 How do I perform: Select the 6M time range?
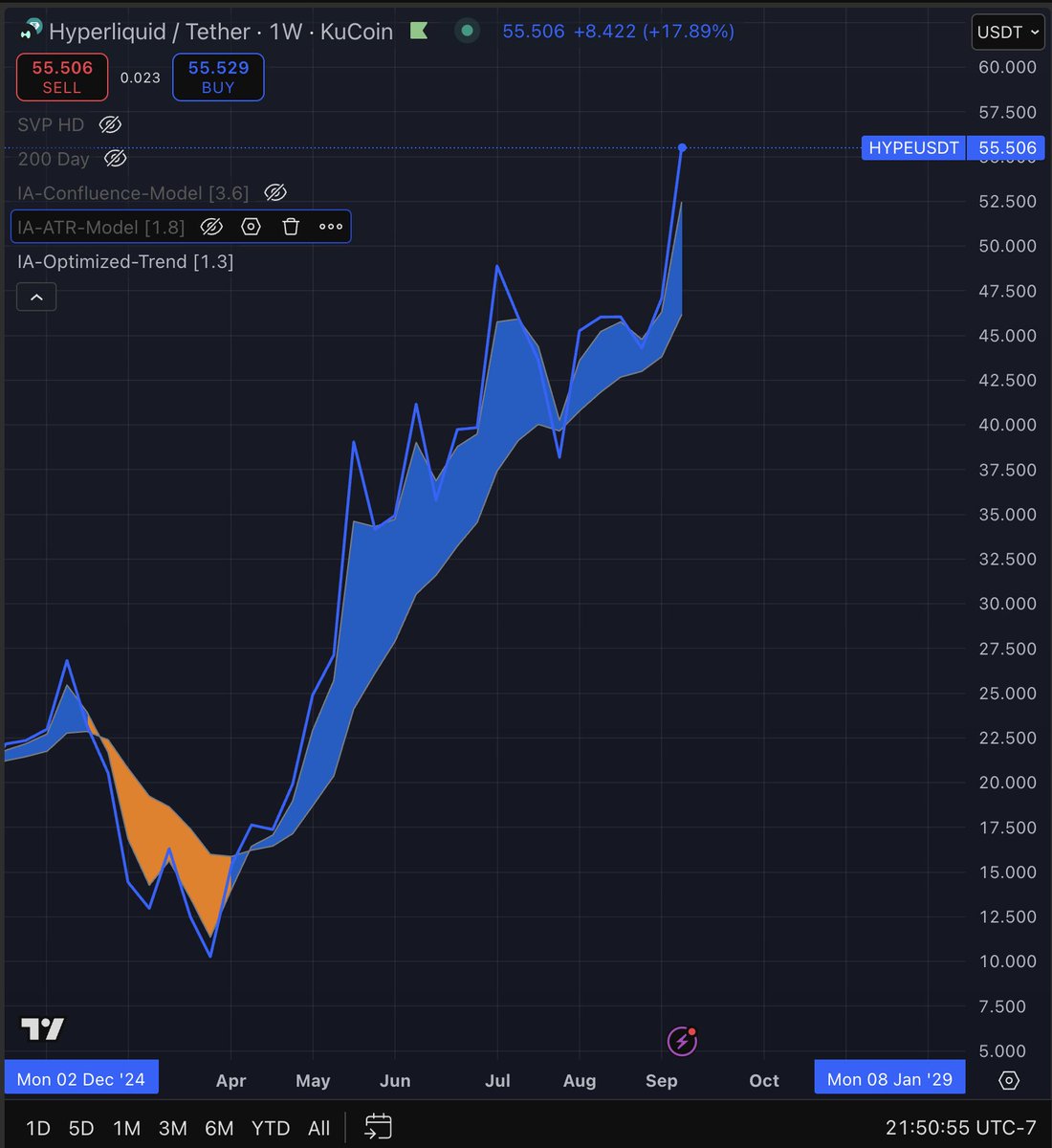click(219, 1128)
